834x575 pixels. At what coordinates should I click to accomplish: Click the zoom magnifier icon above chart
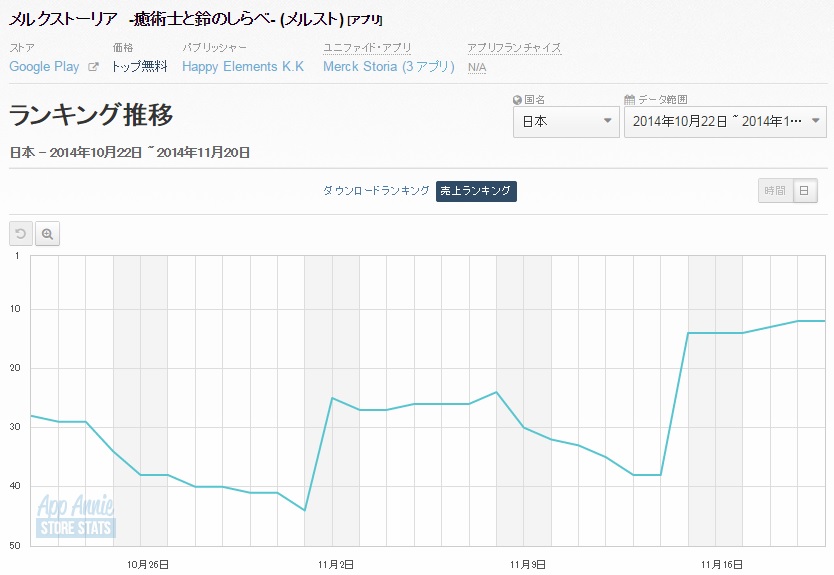(47, 233)
